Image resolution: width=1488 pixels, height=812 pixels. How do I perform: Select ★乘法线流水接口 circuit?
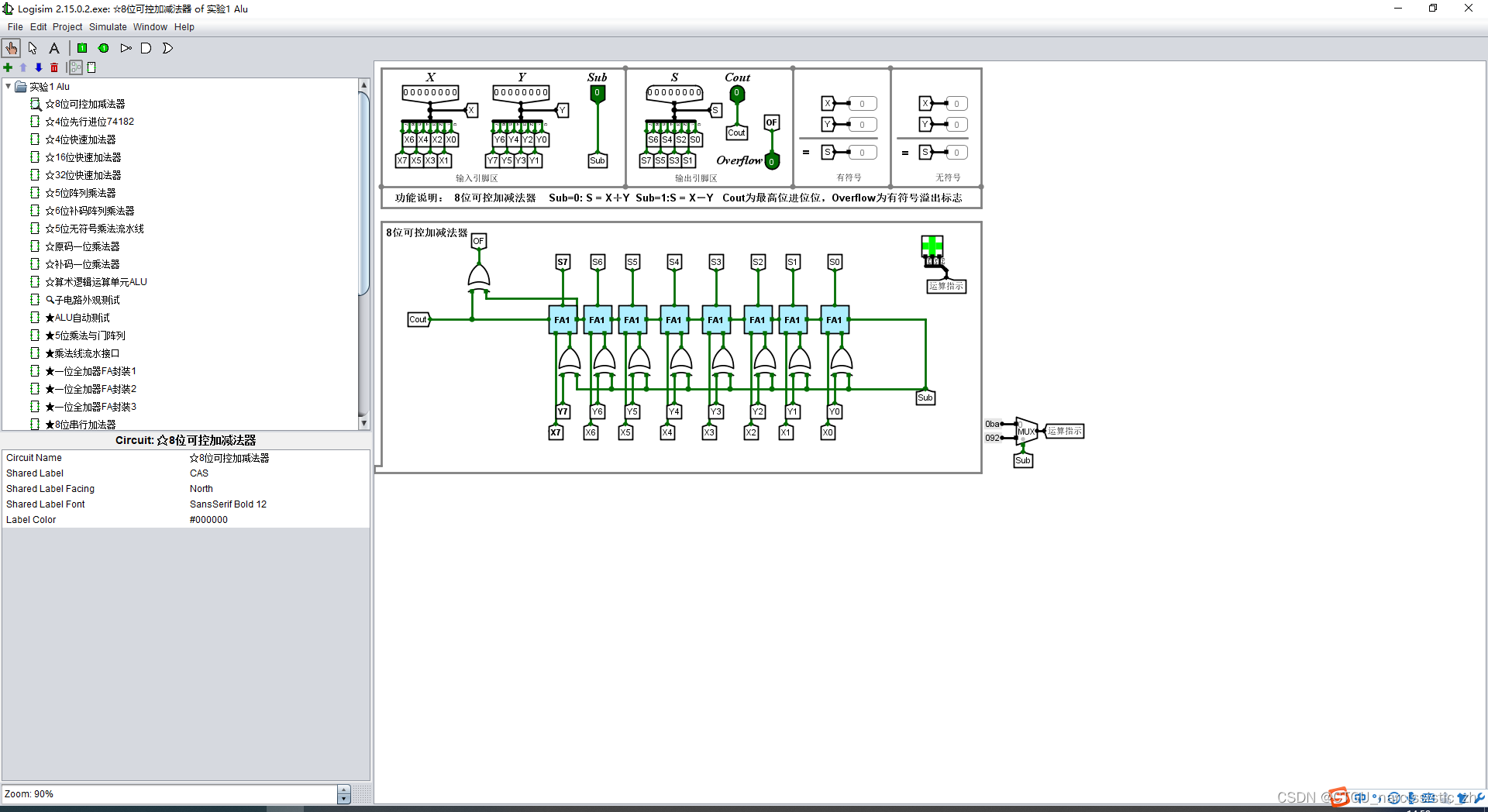coord(82,353)
